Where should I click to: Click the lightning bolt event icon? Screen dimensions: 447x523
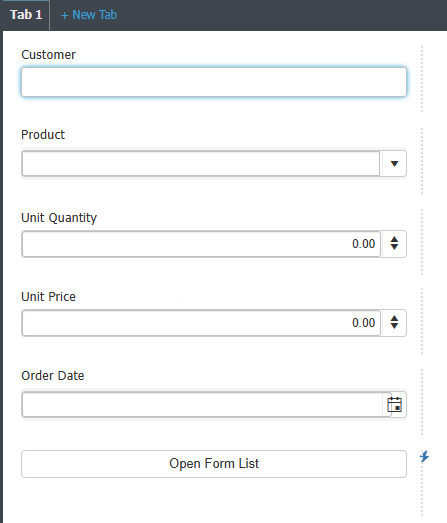(424, 456)
